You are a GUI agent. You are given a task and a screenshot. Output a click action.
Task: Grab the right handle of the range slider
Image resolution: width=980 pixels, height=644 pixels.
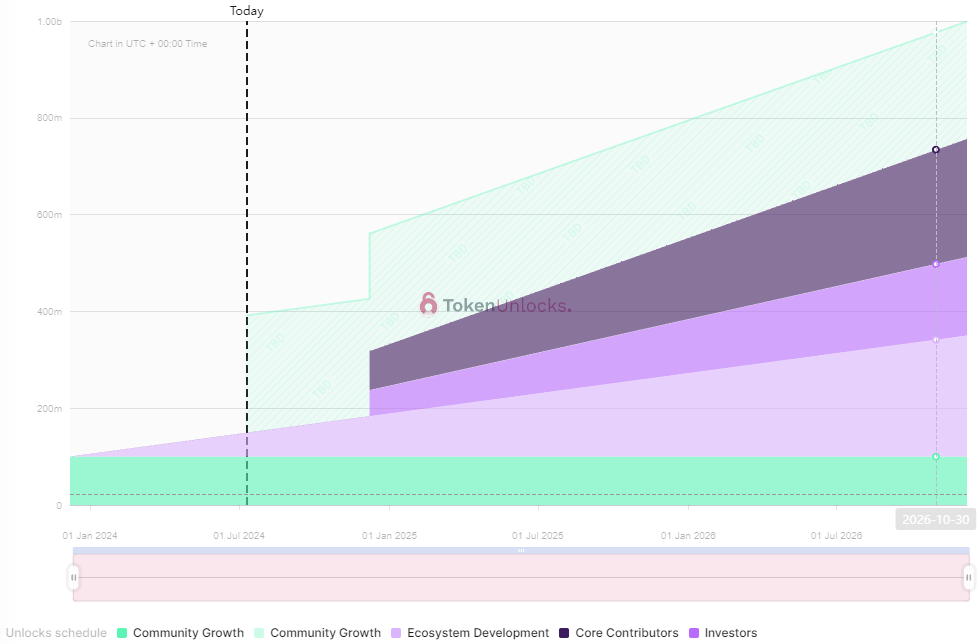tap(969, 577)
